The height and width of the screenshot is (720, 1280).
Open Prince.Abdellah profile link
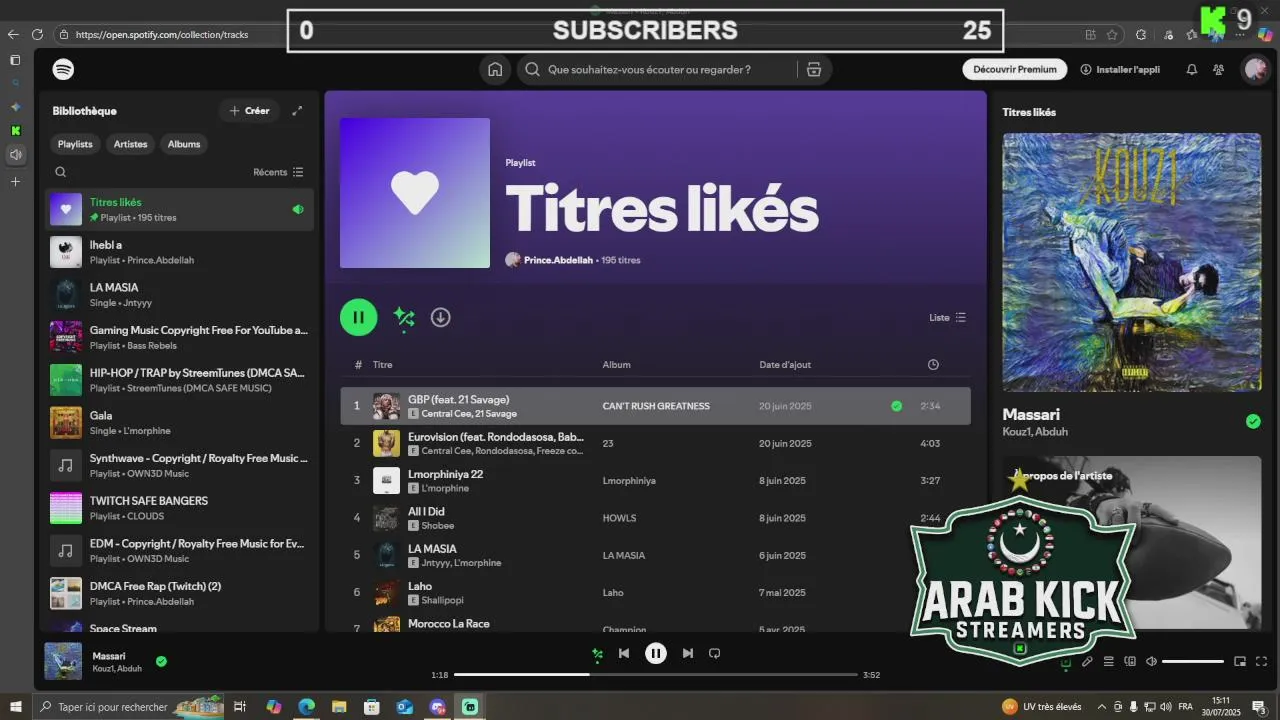tap(558, 260)
